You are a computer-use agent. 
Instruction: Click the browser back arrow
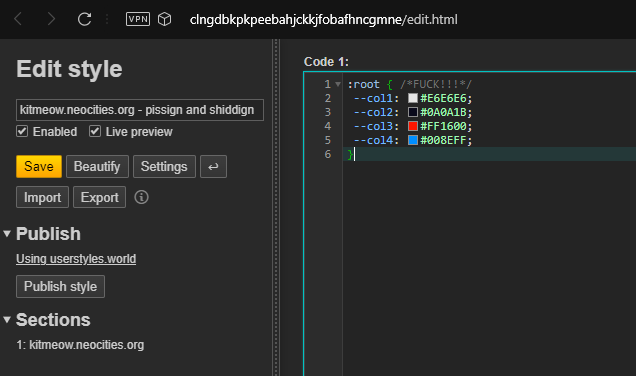[18, 19]
